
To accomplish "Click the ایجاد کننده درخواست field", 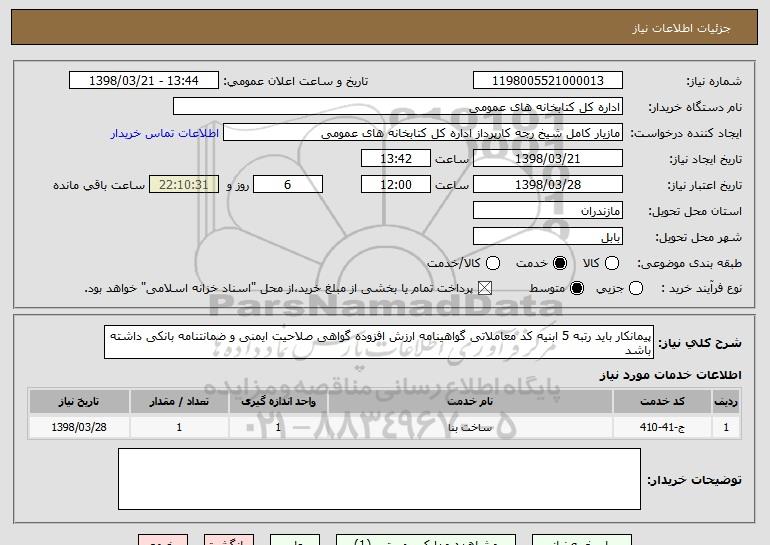I will [423, 133].
